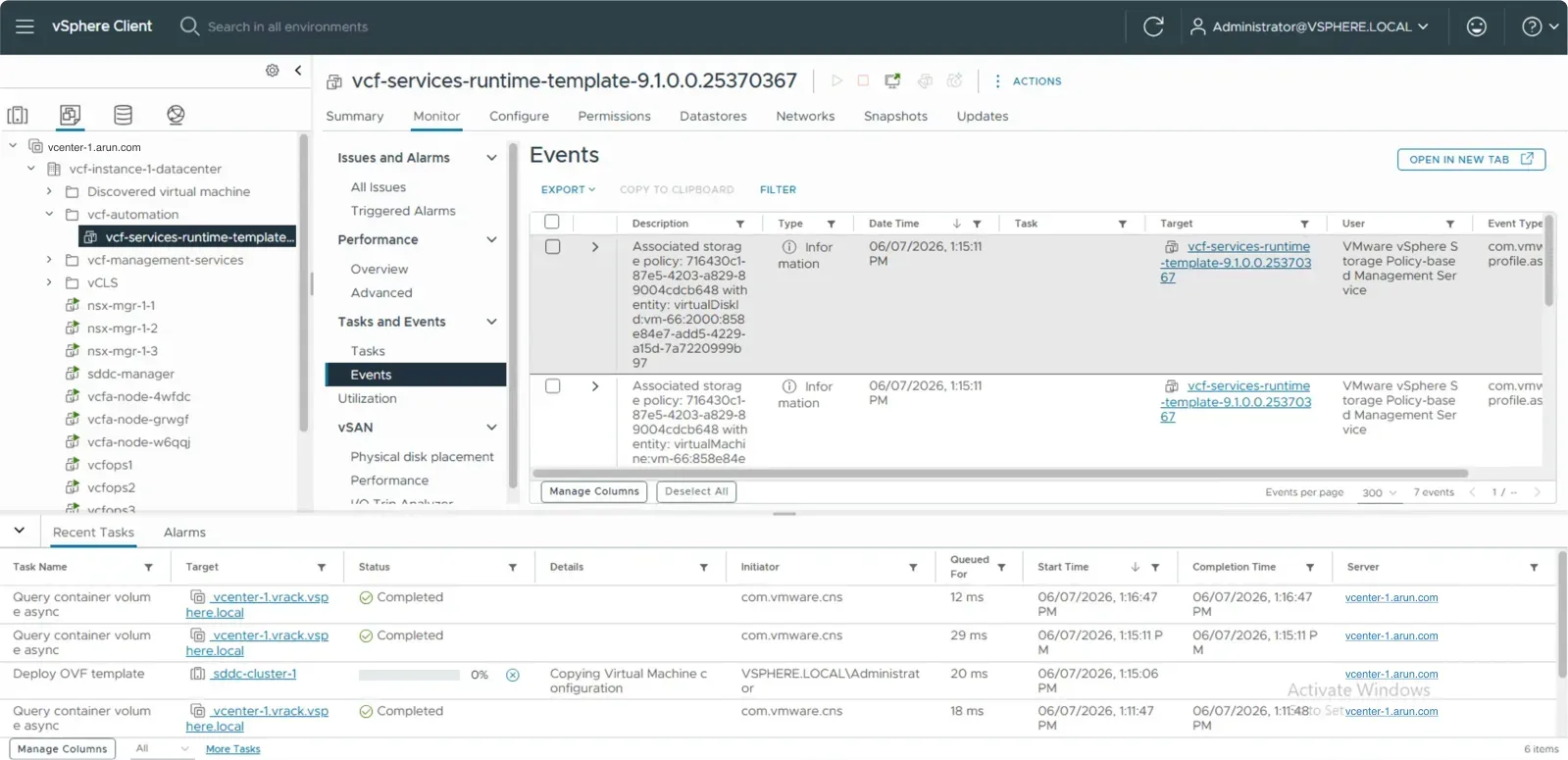Expand the vcf-management-services folder
Screen dimensions: 1568x760
49,260
